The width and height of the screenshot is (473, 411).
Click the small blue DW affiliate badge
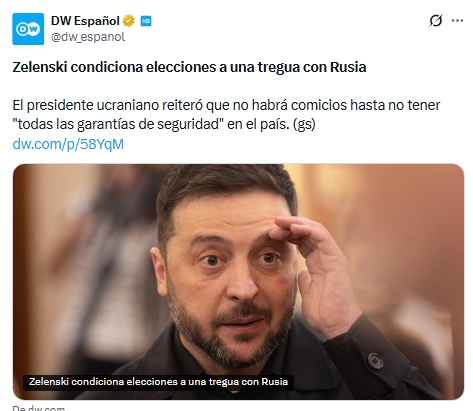(146, 21)
